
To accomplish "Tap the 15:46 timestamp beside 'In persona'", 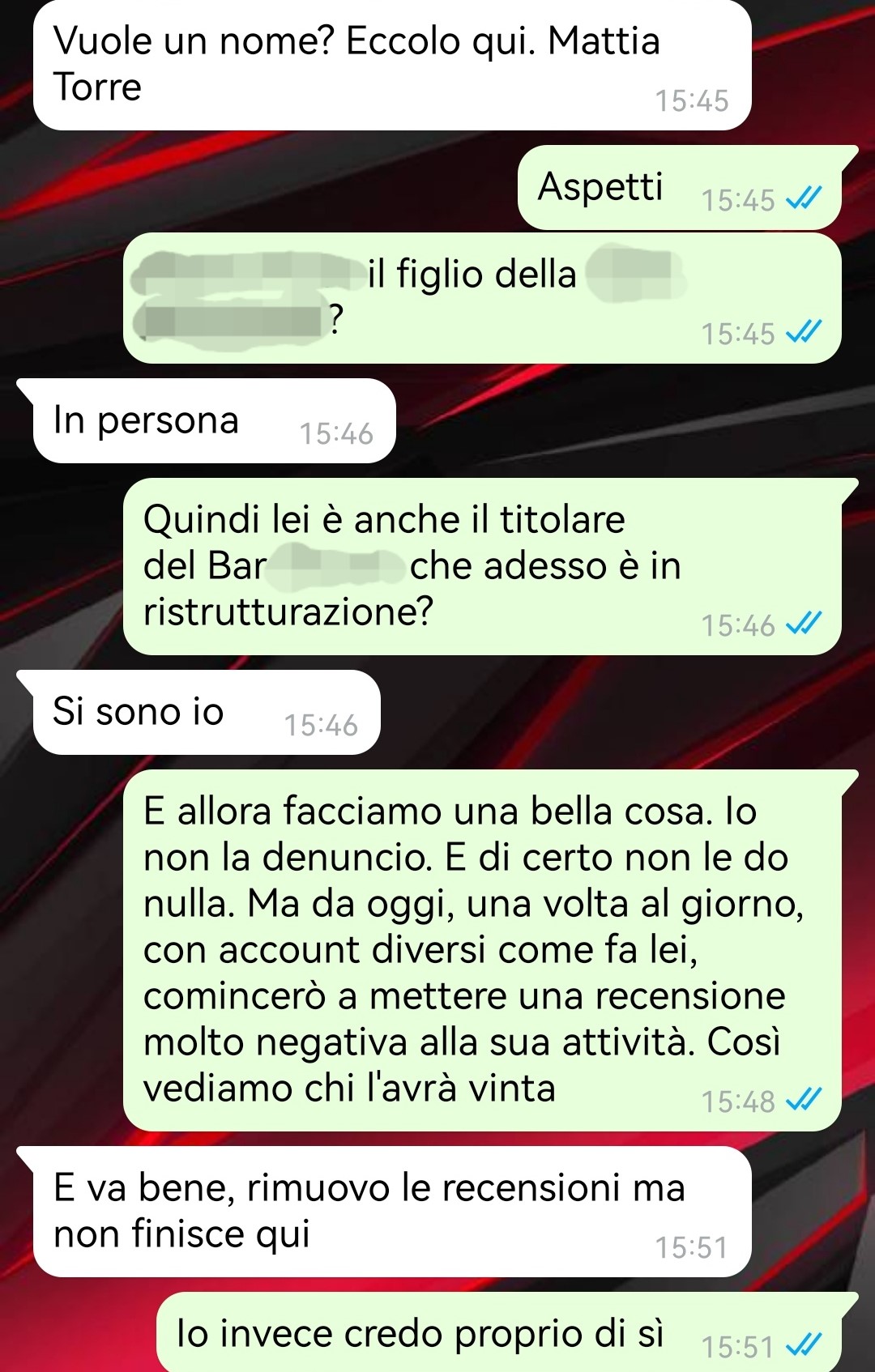I will [x=336, y=434].
